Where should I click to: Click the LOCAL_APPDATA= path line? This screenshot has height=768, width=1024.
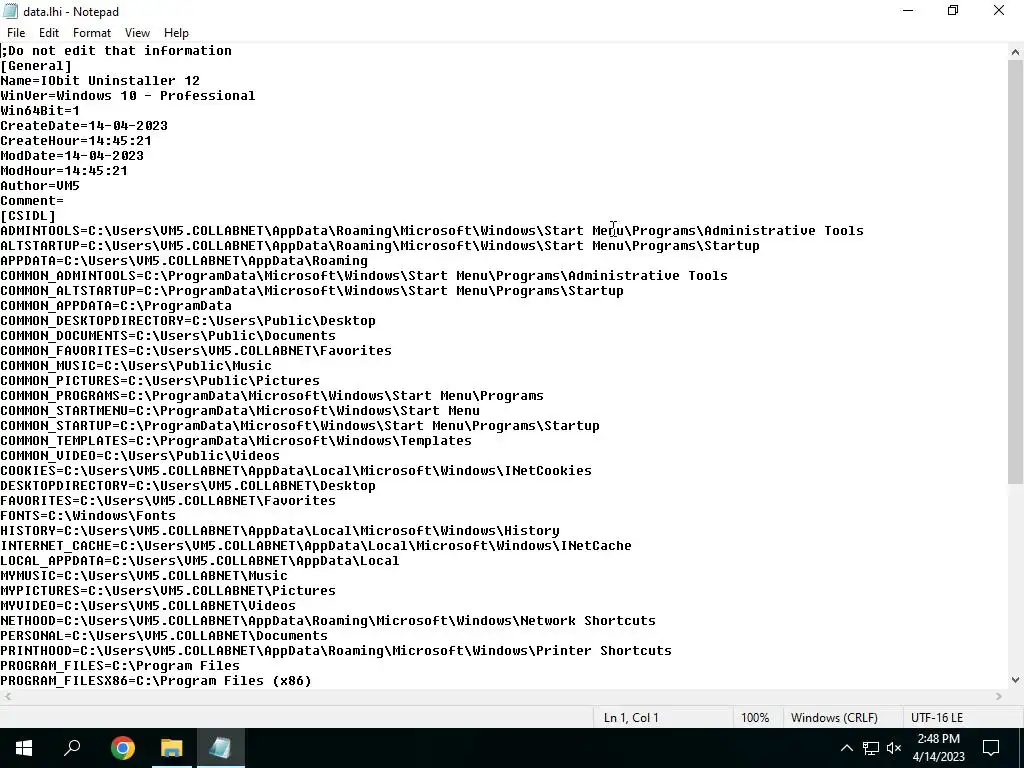200,561
